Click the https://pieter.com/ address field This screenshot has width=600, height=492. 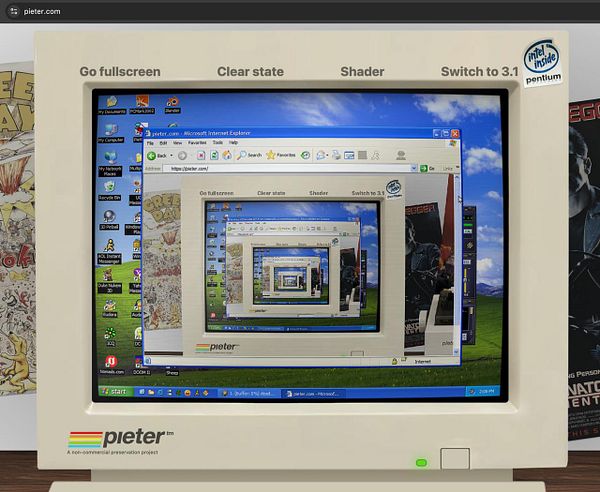point(287,168)
